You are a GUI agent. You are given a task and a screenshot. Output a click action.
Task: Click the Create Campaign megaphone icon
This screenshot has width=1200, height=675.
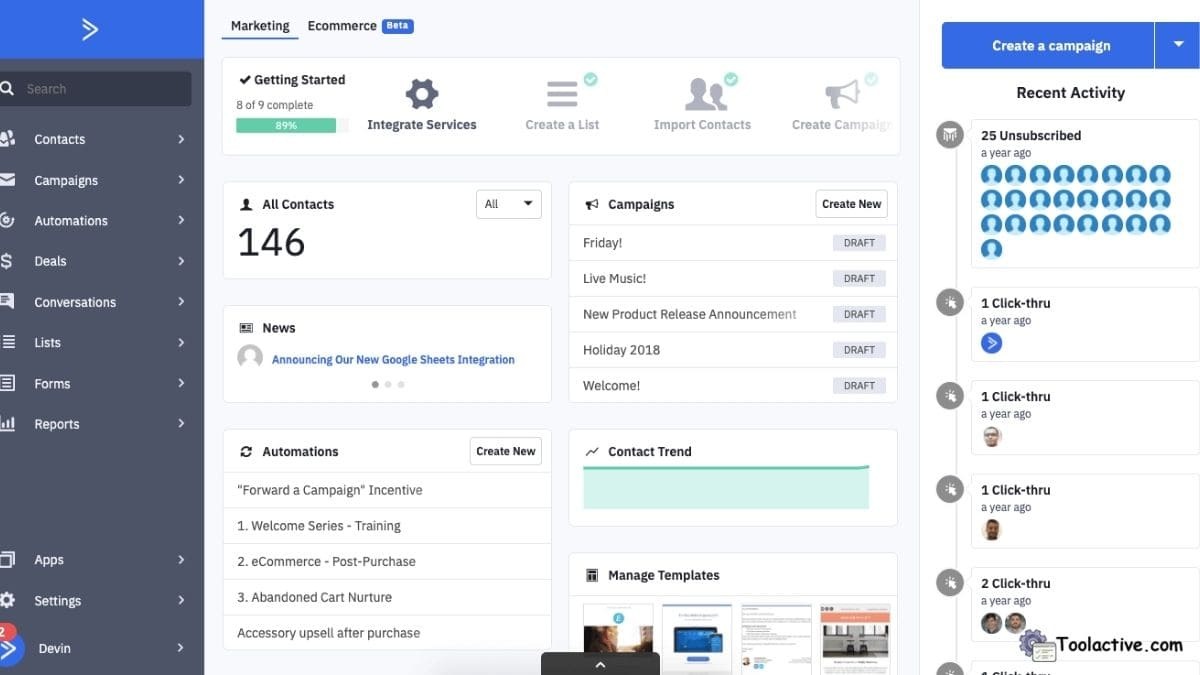[843, 92]
